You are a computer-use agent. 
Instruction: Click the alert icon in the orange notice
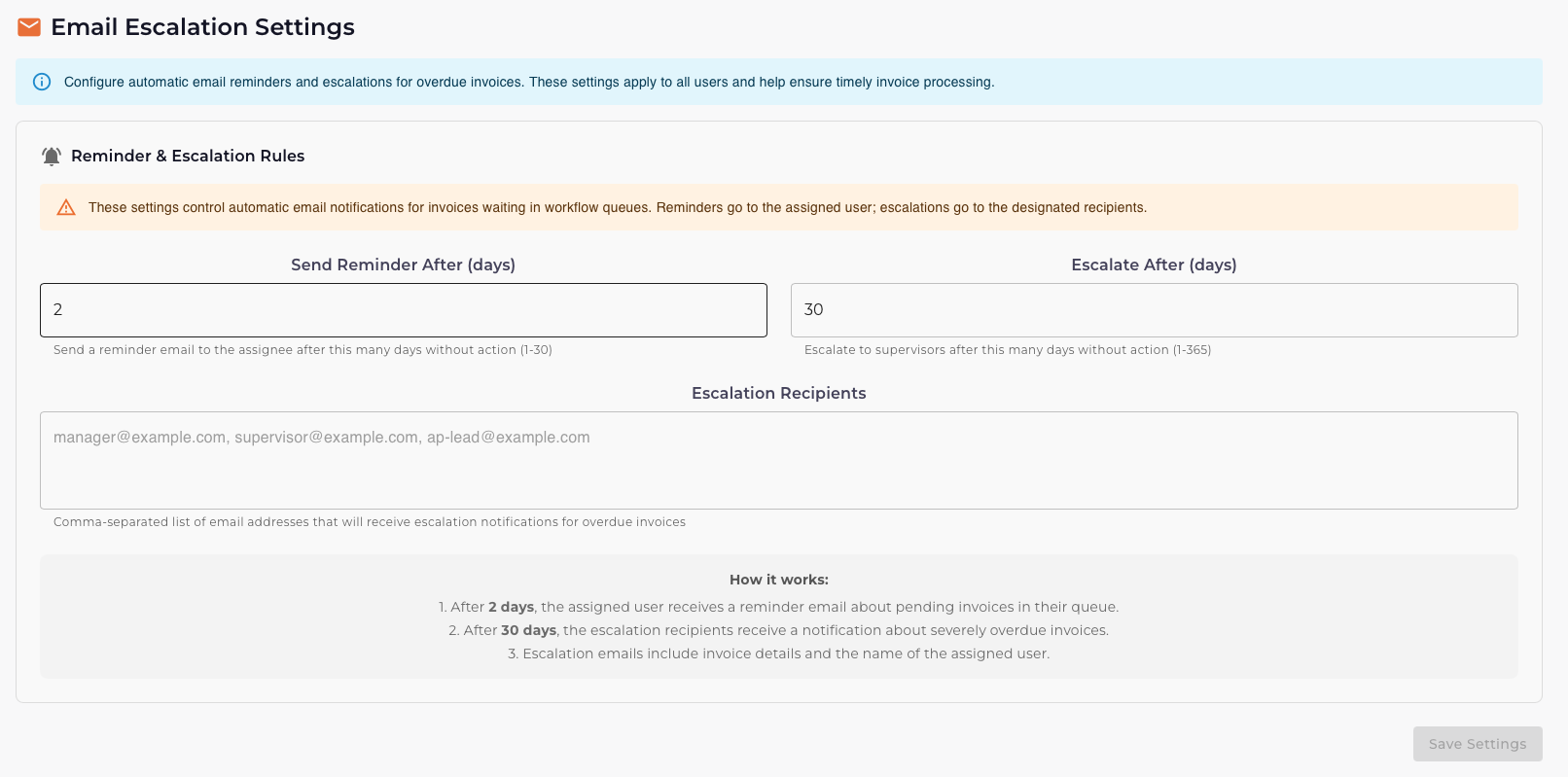coord(65,207)
